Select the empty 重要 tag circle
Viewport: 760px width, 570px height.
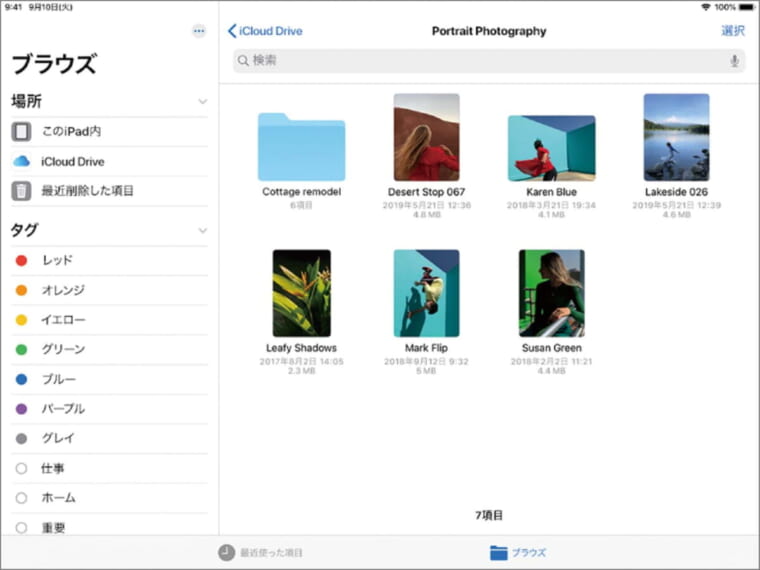point(22,527)
